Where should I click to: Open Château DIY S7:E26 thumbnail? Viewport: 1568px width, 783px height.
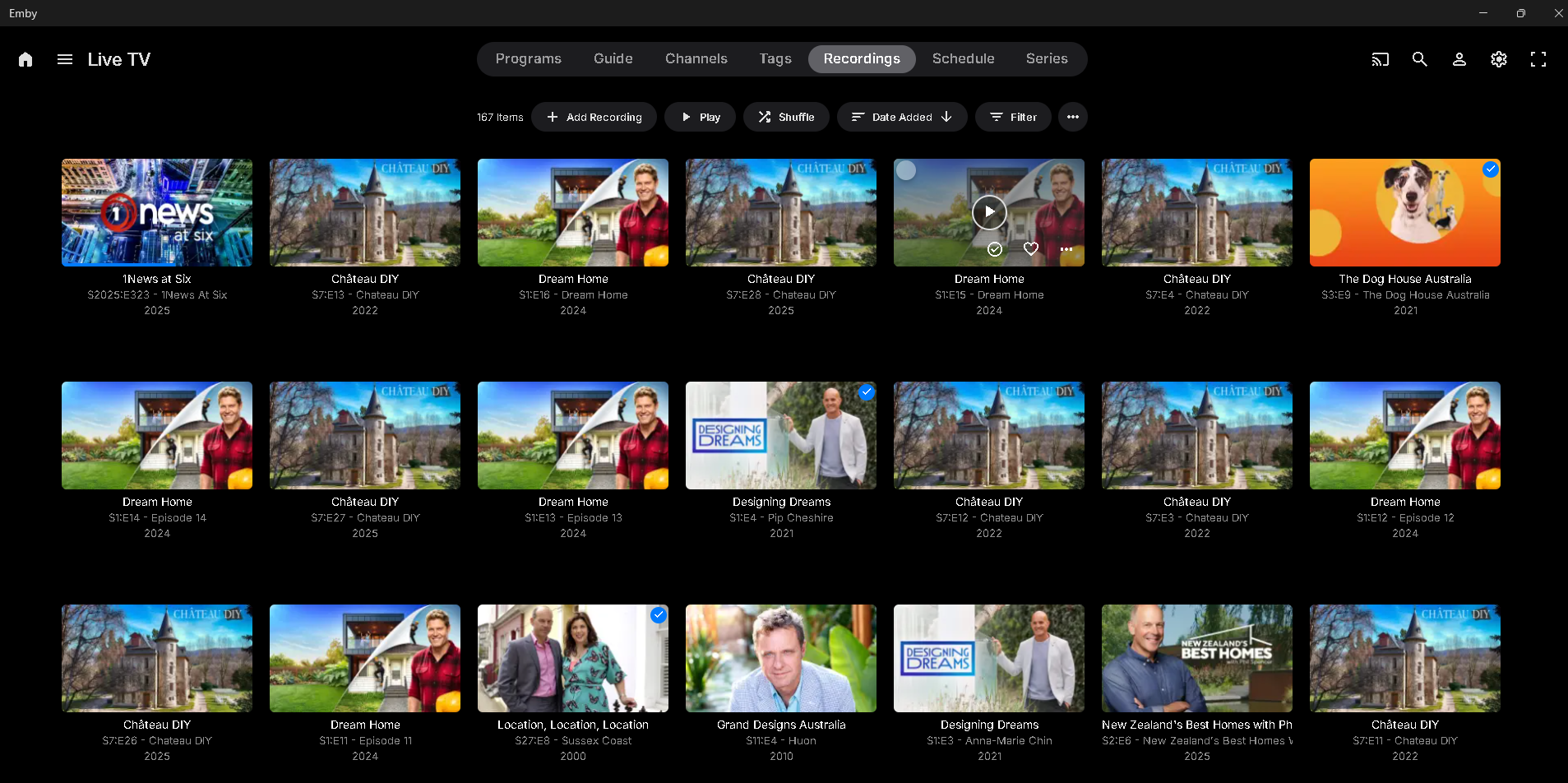[157, 658]
